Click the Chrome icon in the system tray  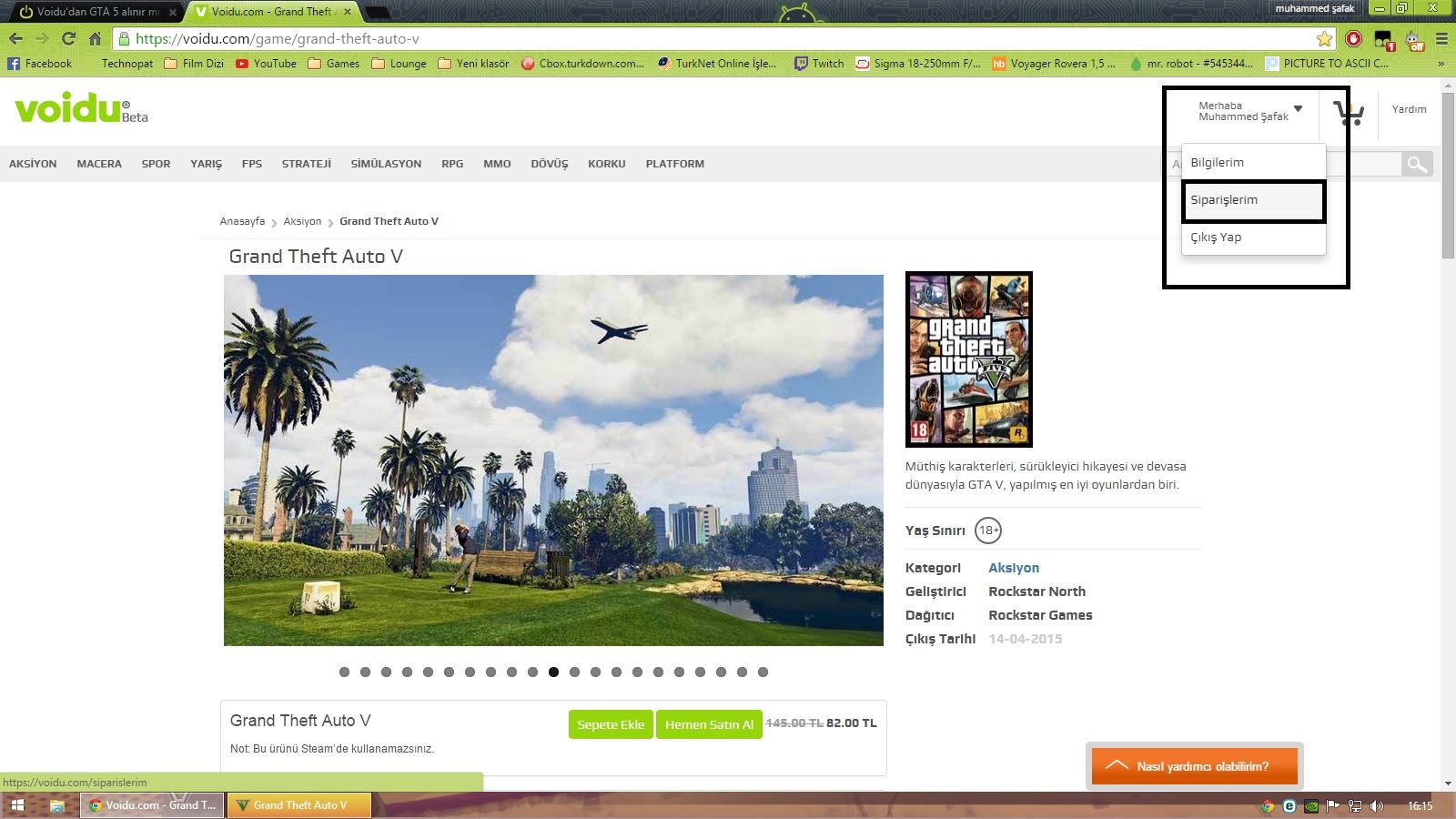coord(1267,805)
